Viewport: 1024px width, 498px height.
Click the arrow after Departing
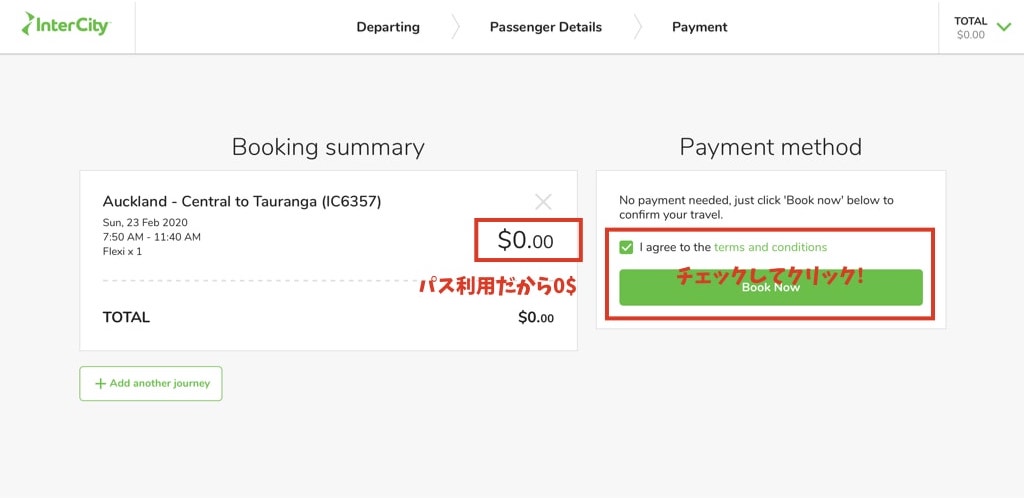tap(455, 27)
